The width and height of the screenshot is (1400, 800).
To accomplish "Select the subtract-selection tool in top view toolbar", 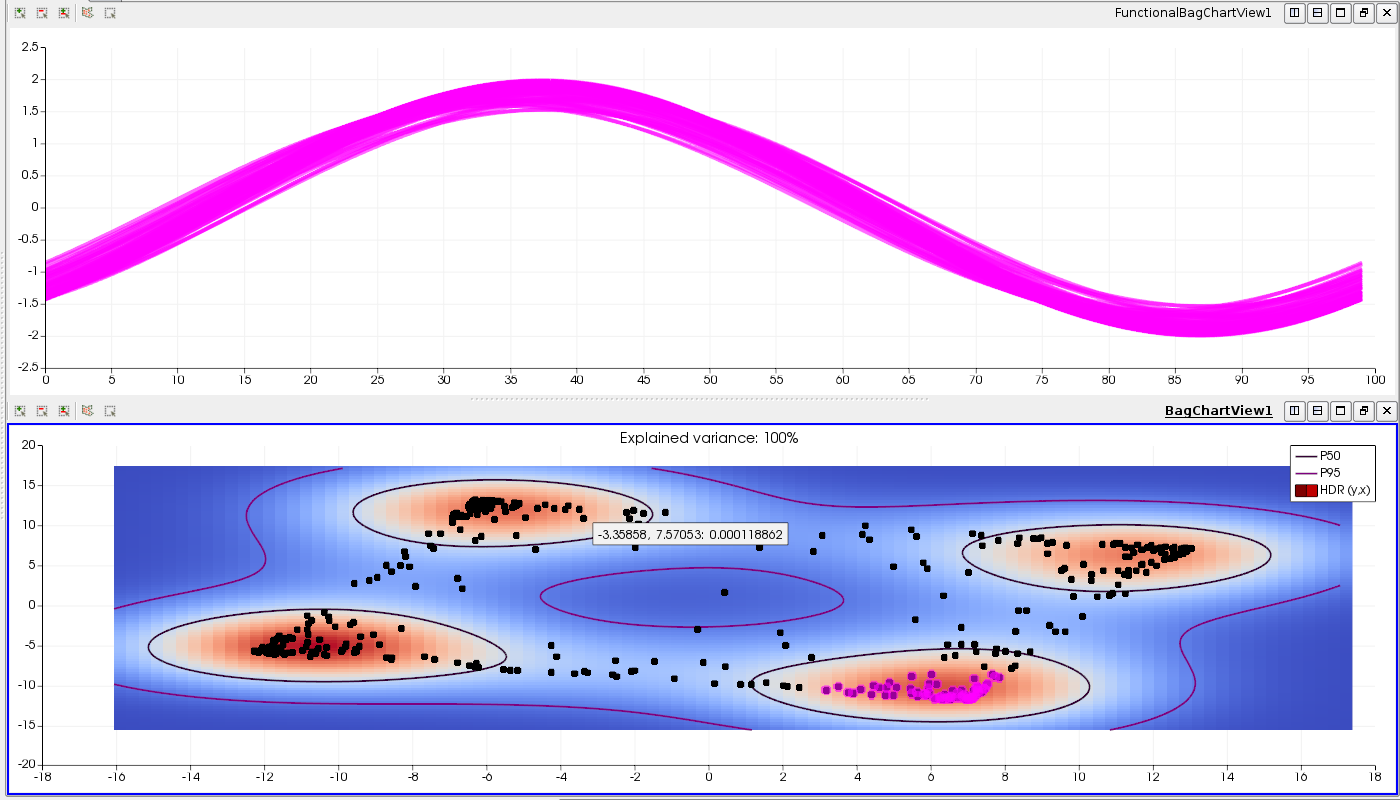I will click(40, 13).
